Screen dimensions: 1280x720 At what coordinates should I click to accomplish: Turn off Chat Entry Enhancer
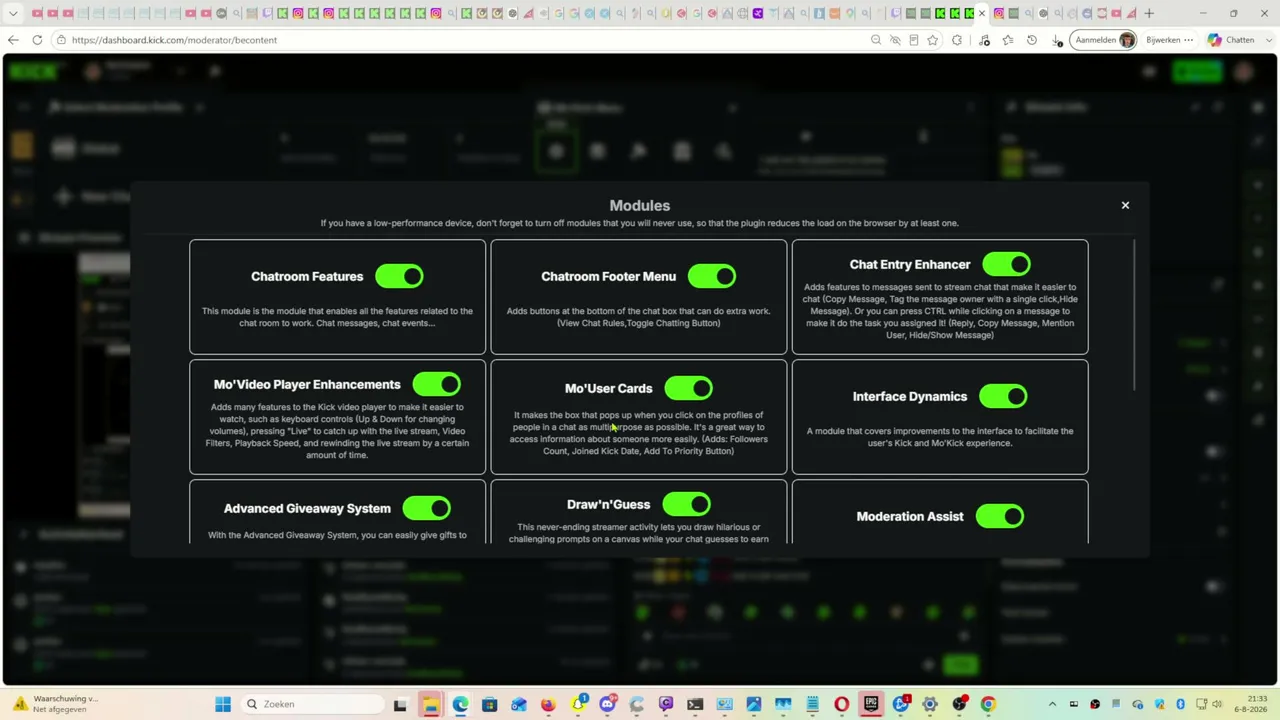click(1006, 264)
